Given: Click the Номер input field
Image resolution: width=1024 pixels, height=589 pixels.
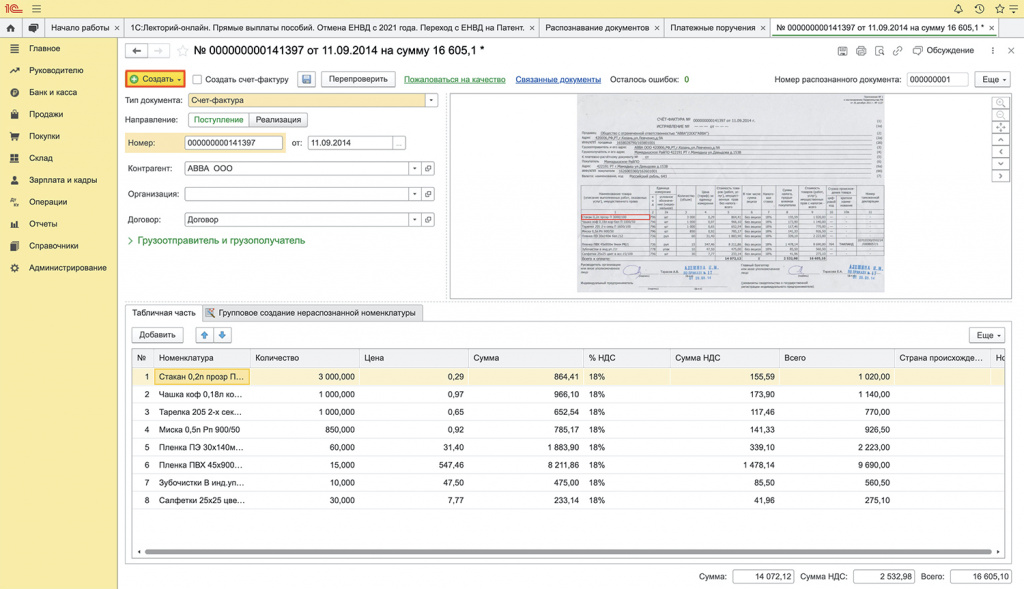Looking at the screenshot, I should pyautogui.click(x=234, y=143).
